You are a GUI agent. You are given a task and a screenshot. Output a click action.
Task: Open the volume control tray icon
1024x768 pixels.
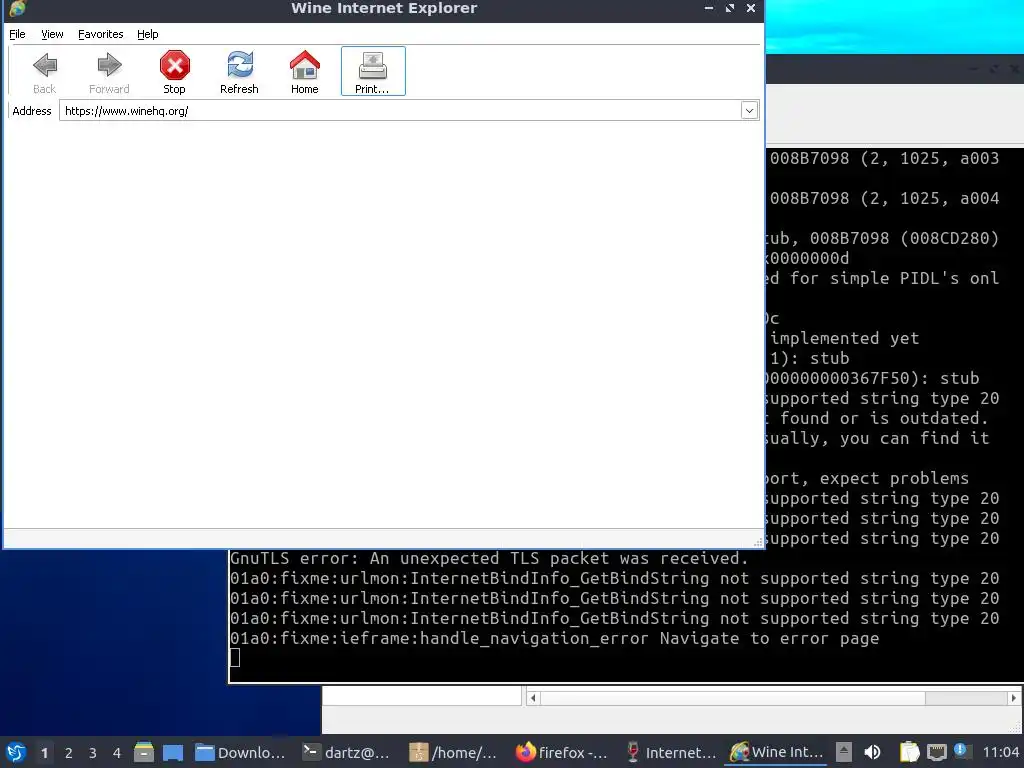pos(872,752)
